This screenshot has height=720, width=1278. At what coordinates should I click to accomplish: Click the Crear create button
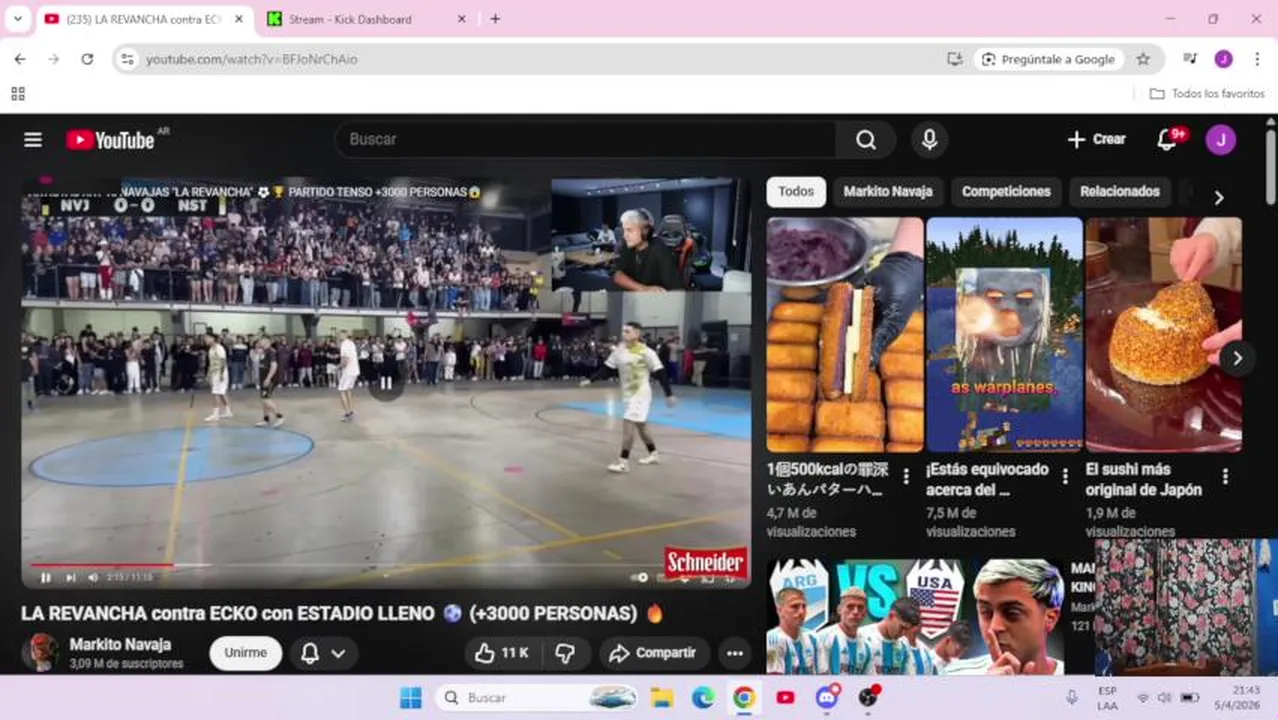[1097, 140]
